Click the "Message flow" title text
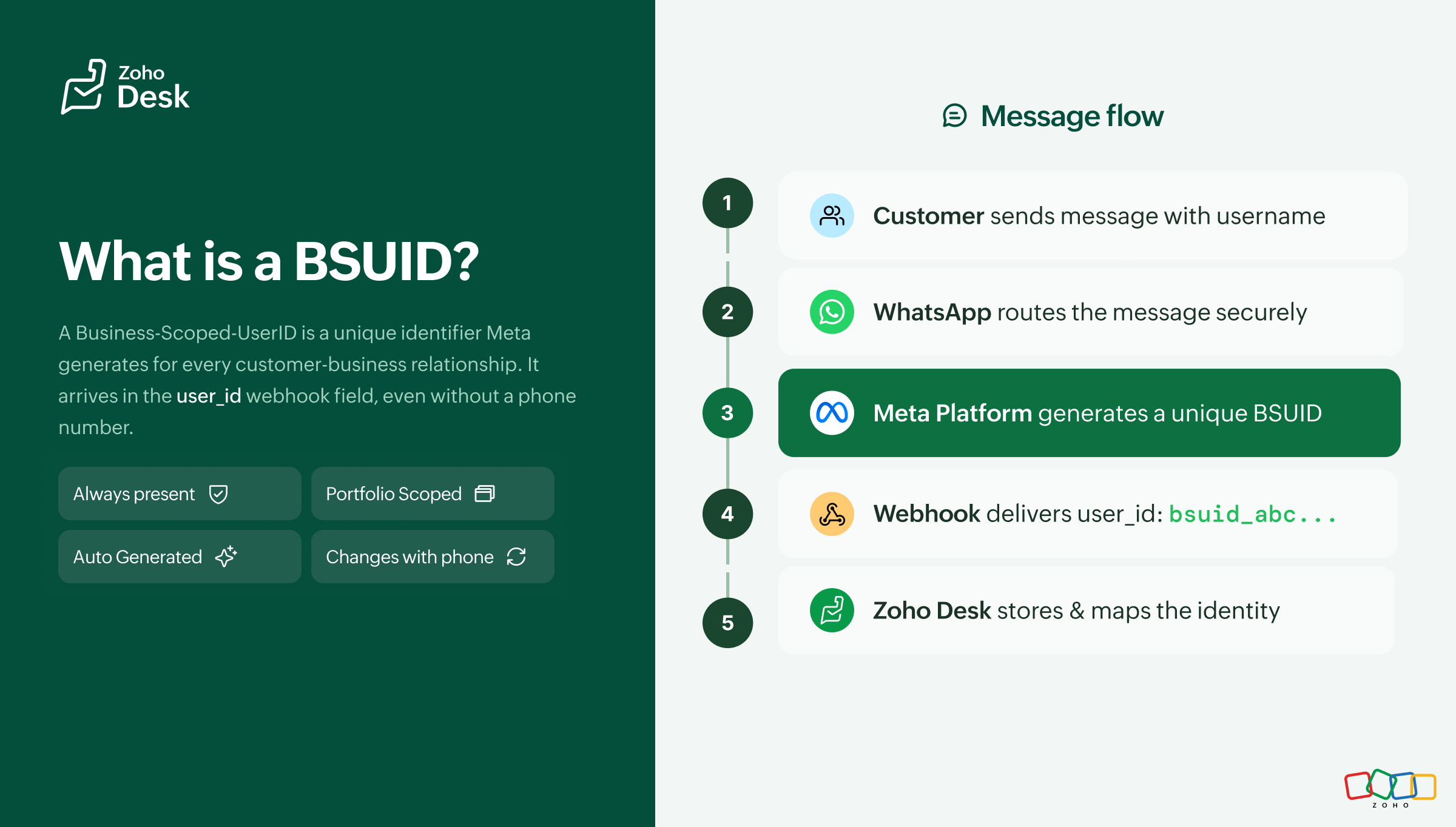1456x827 pixels. coord(1072,116)
